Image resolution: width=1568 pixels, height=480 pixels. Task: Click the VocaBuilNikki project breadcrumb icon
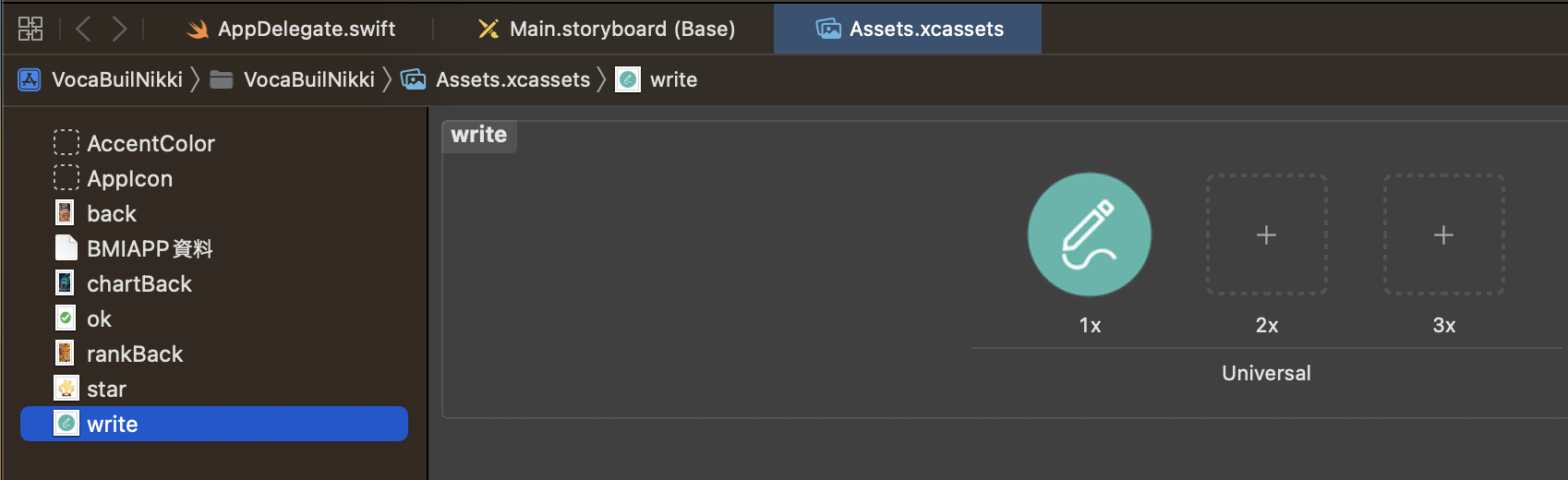(x=30, y=79)
